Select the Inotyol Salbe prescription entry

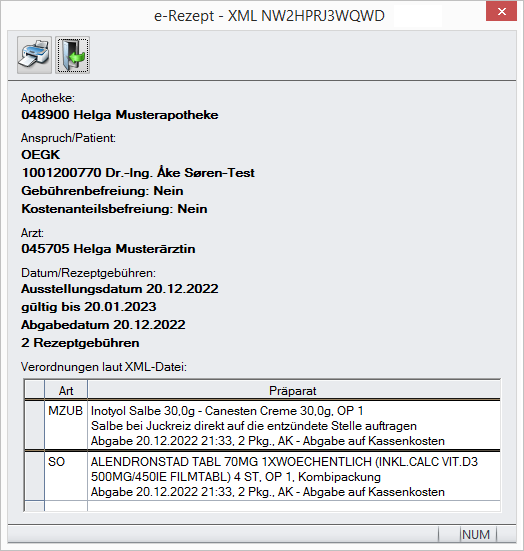(293, 425)
